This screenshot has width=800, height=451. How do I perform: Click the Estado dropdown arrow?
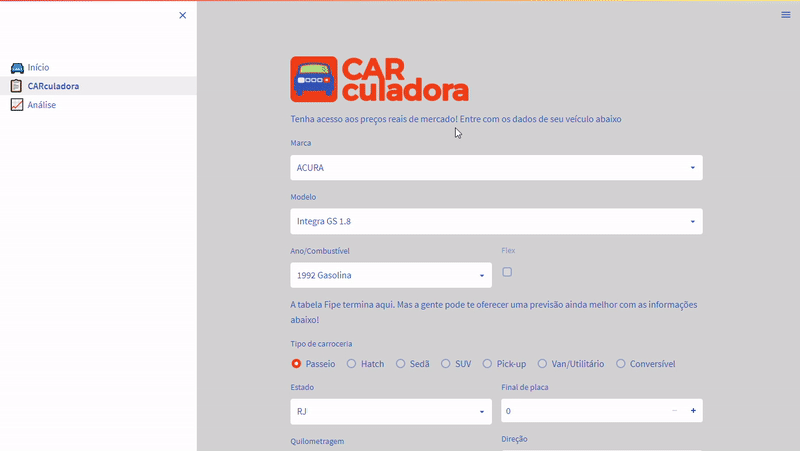[482, 412]
